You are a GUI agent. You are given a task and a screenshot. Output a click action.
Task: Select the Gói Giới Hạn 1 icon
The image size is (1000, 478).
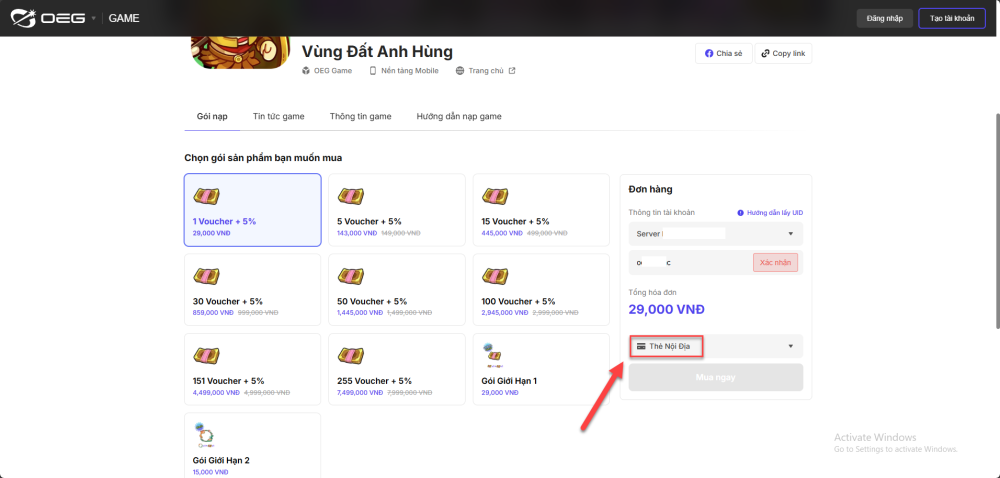point(494,355)
